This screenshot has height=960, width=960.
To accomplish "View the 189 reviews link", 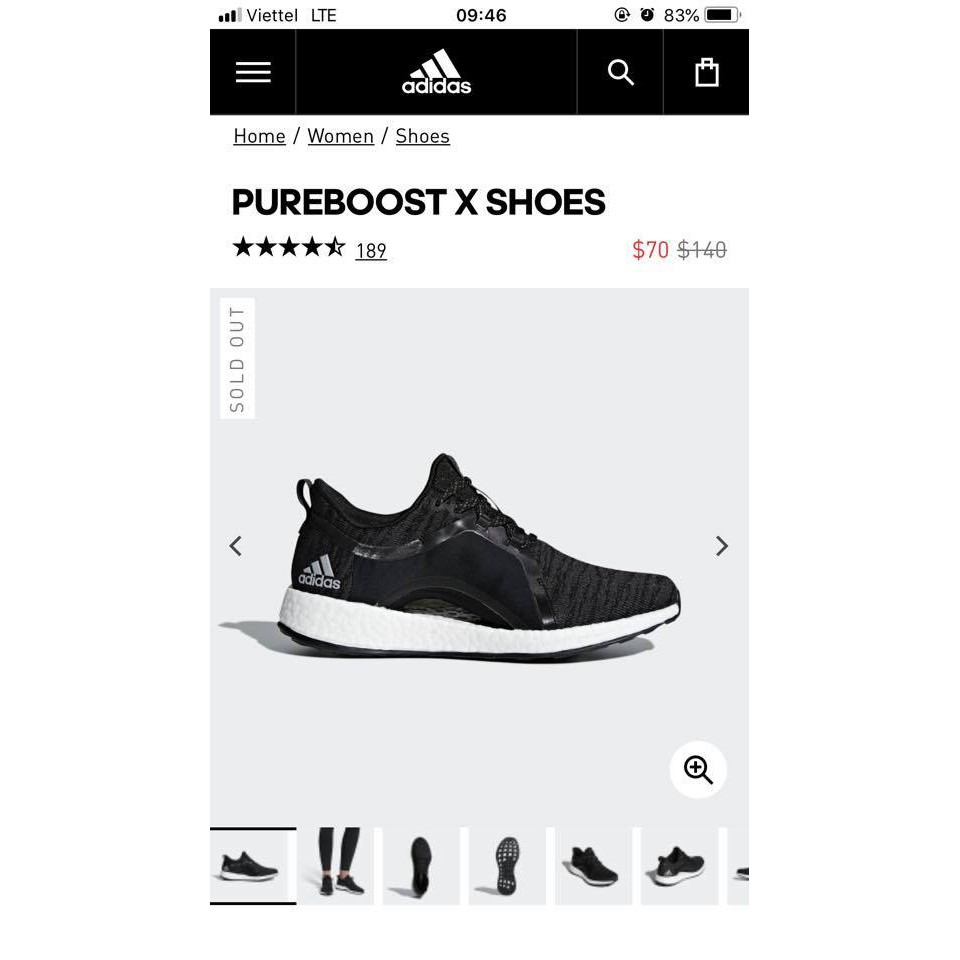I will coord(371,250).
